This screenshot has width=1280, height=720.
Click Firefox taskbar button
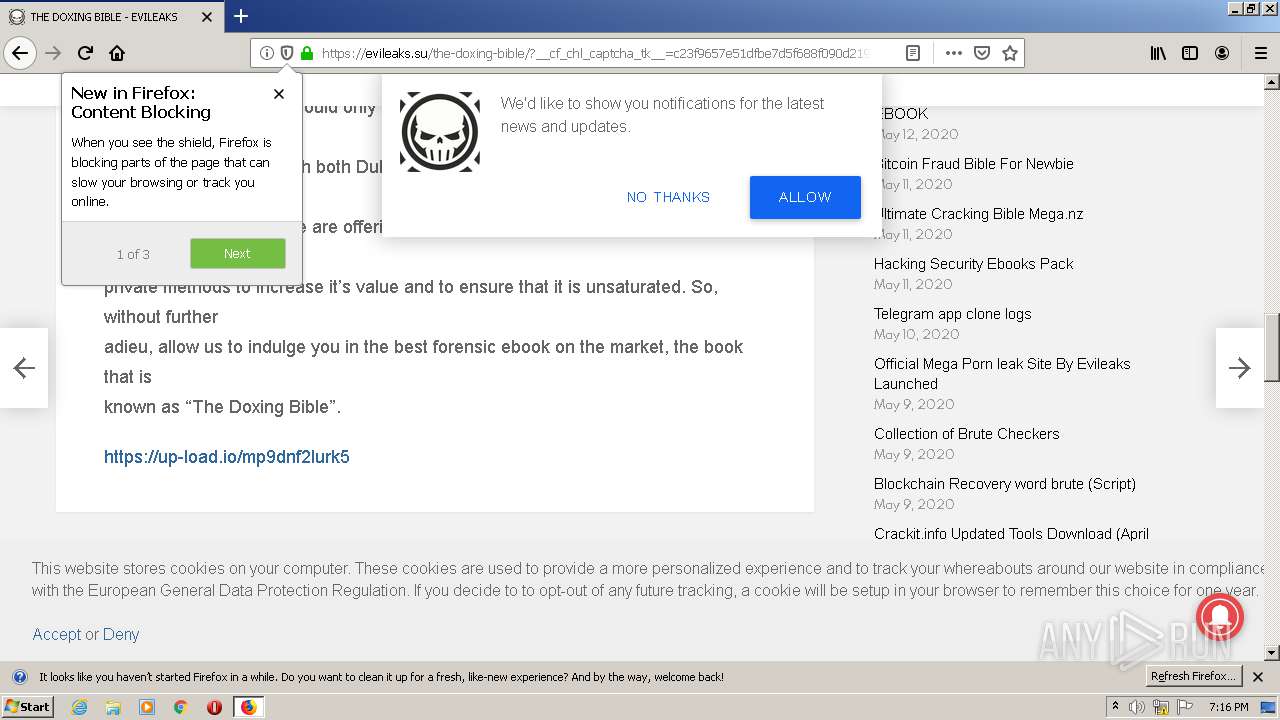point(248,707)
